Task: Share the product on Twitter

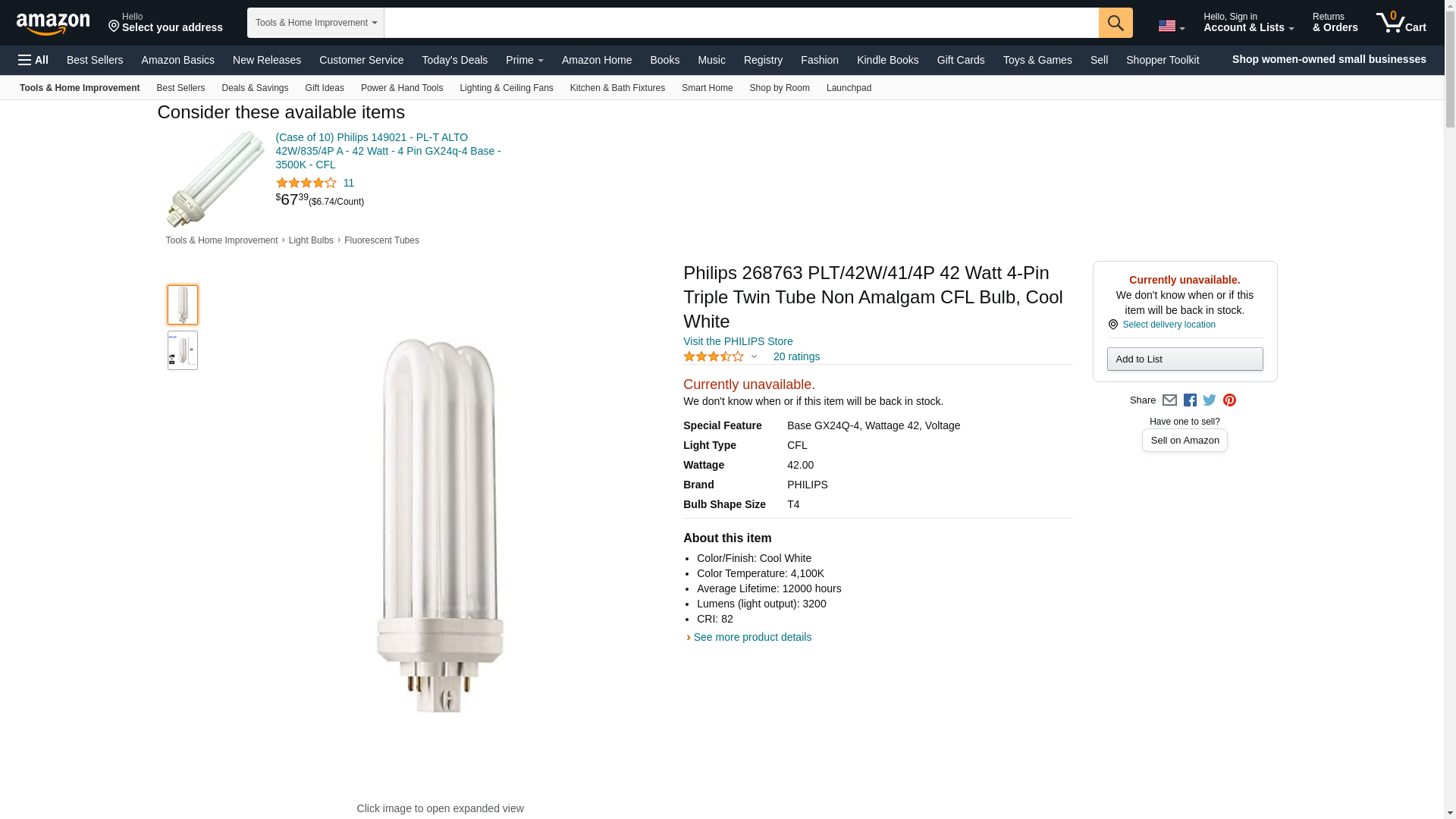Action: click(1210, 400)
